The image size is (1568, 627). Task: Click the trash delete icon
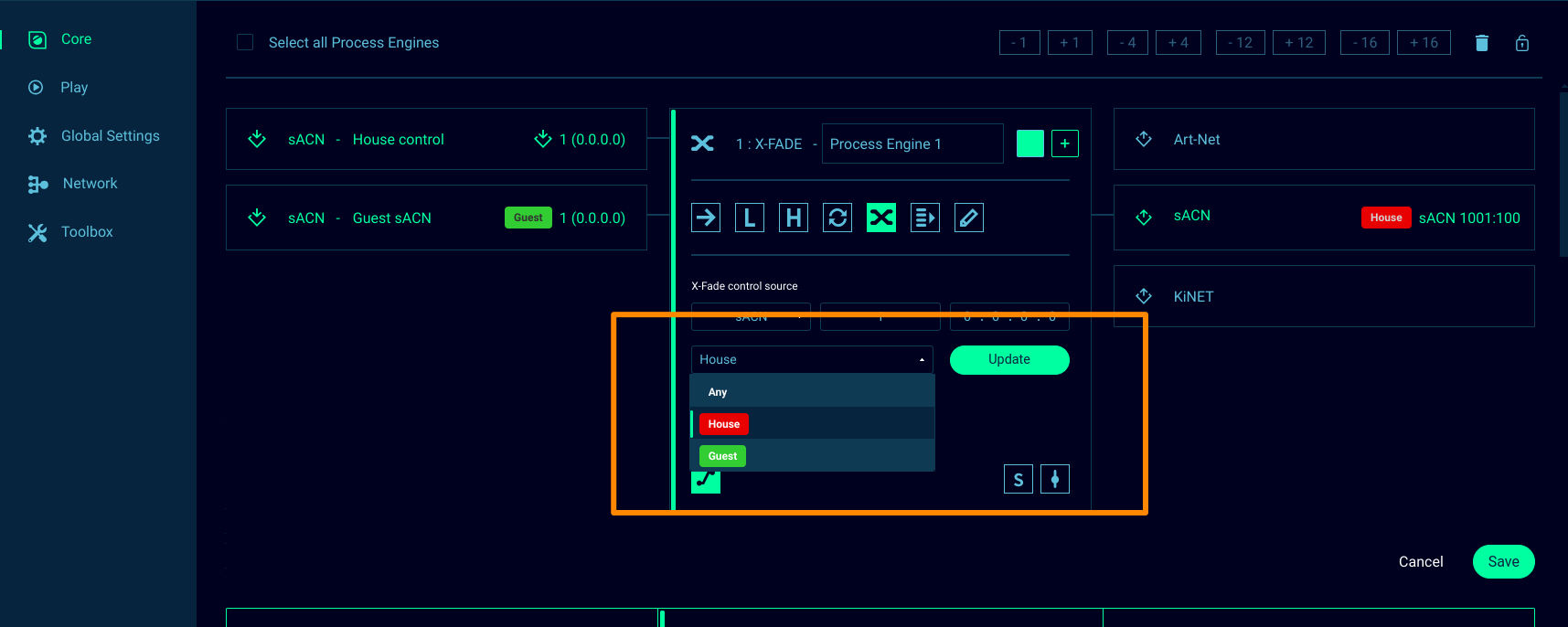point(1482,43)
